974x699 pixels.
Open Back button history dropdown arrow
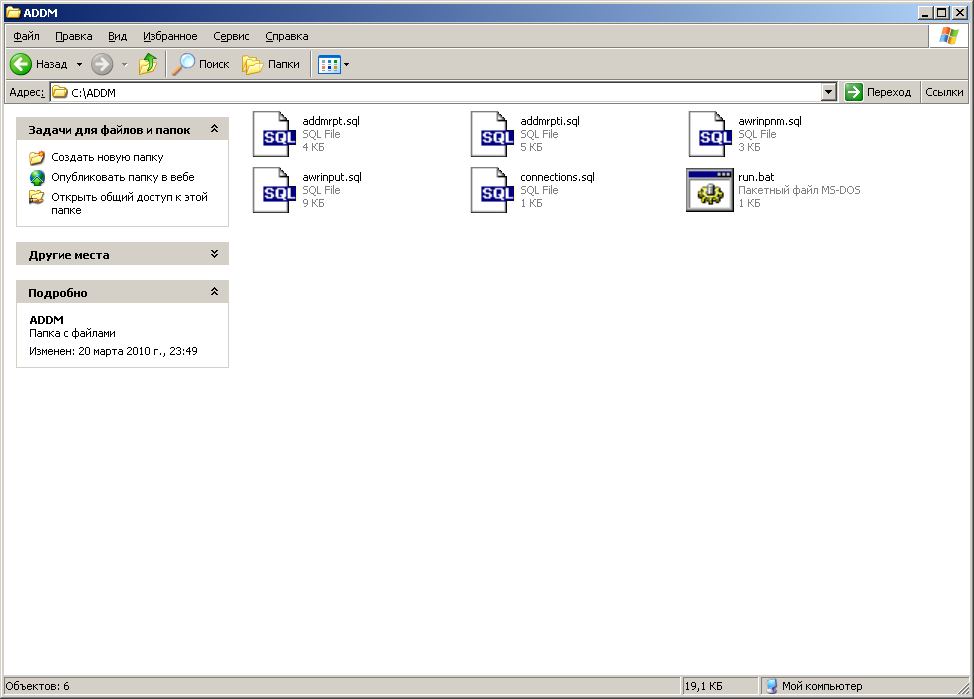(79, 64)
